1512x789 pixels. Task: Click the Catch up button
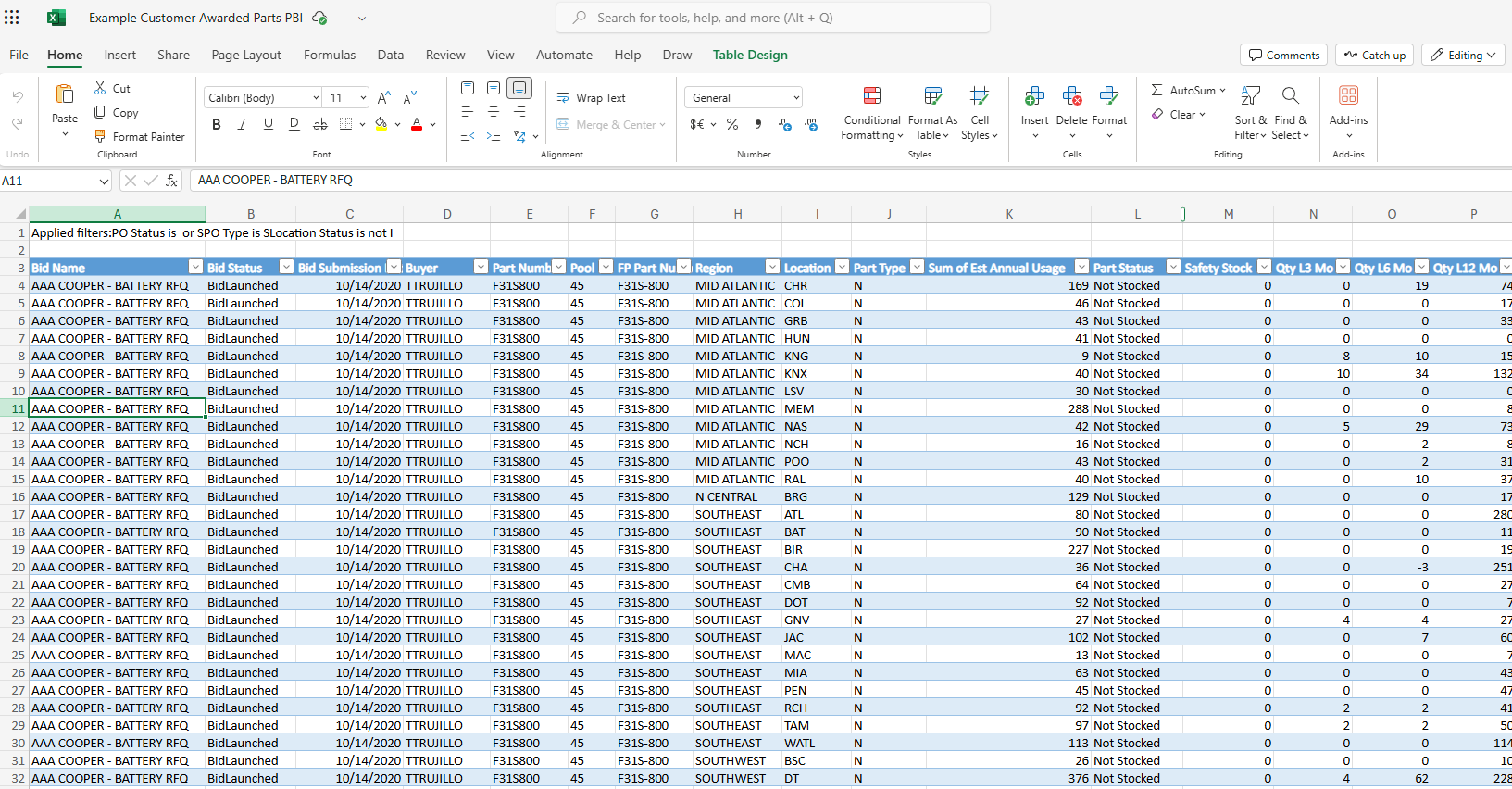click(x=1375, y=56)
